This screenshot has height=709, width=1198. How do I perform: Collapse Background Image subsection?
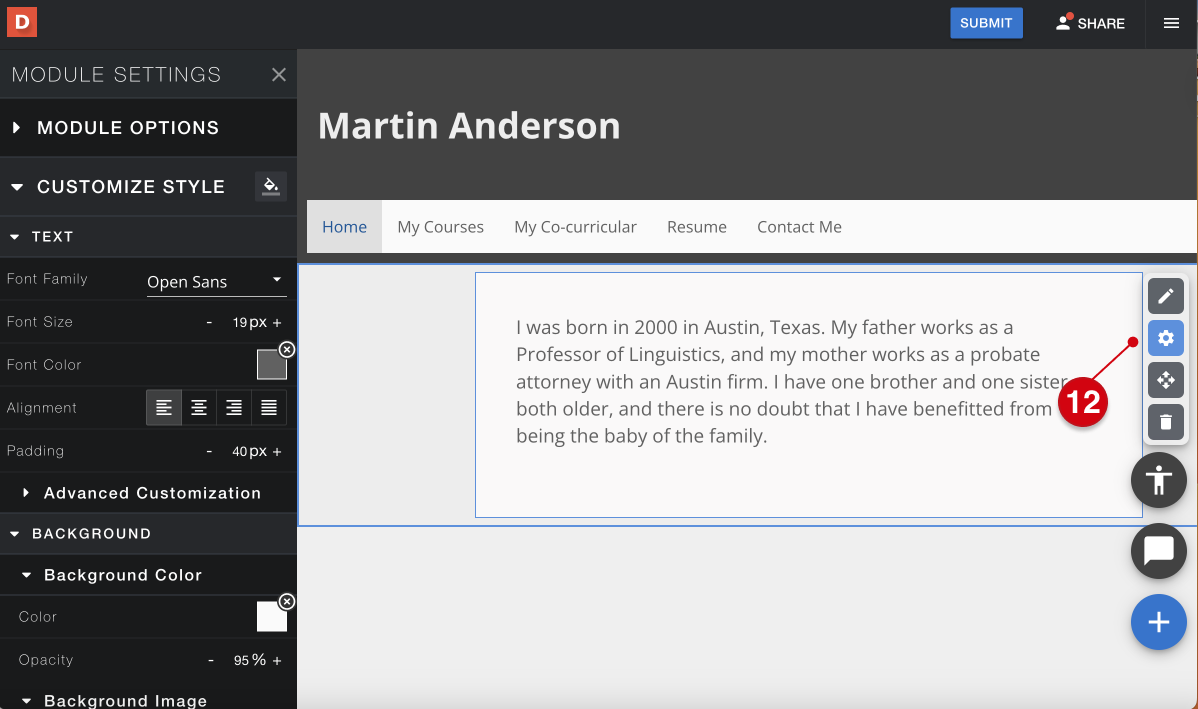pyautogui.click(x=148, y=700)
